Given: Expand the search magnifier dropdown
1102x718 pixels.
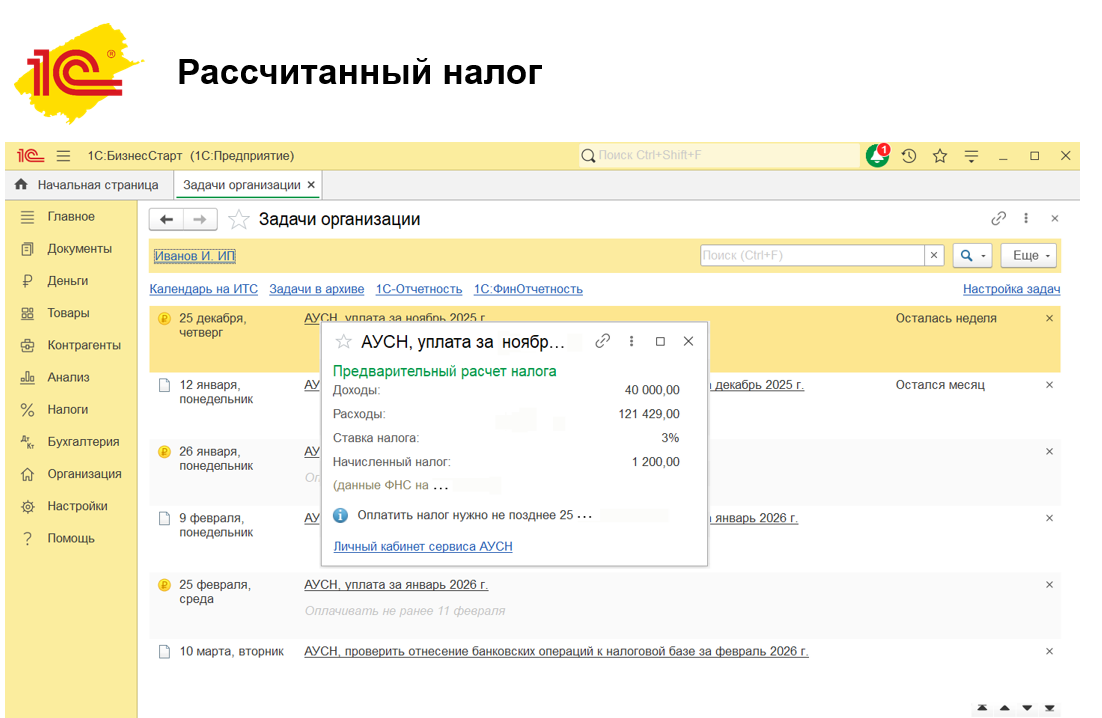Looking at the screenshot, I should coord(971,255).
